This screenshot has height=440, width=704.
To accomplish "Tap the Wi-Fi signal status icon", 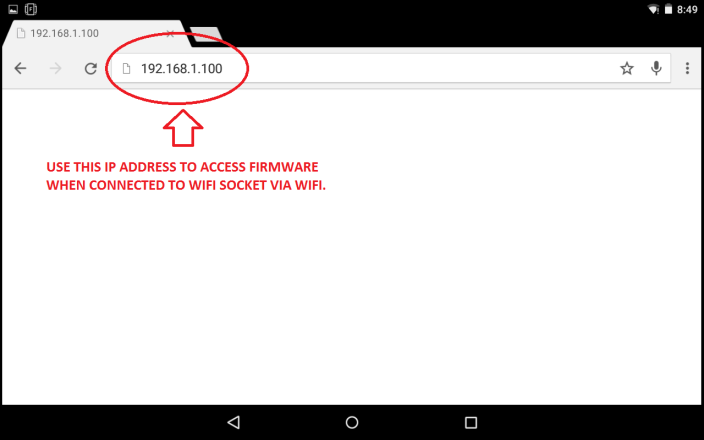I will coord(653,9).
